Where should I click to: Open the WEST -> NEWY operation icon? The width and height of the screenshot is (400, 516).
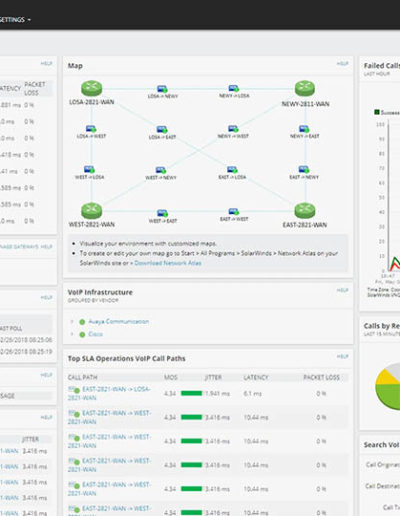[161, 171]
